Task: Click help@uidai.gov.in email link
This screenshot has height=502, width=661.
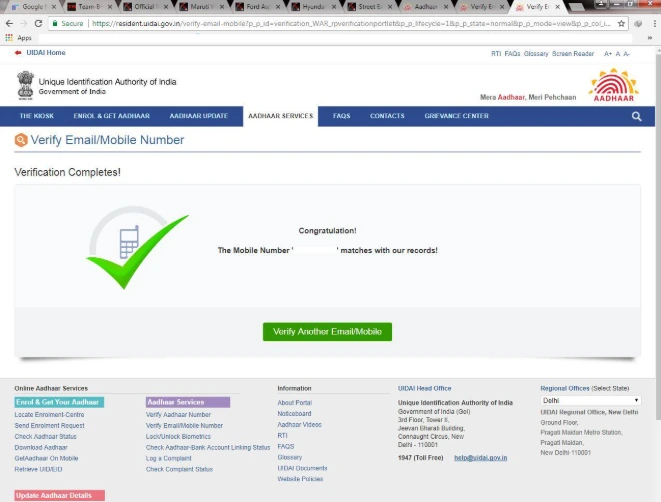Action: click(x=481, y=458)
